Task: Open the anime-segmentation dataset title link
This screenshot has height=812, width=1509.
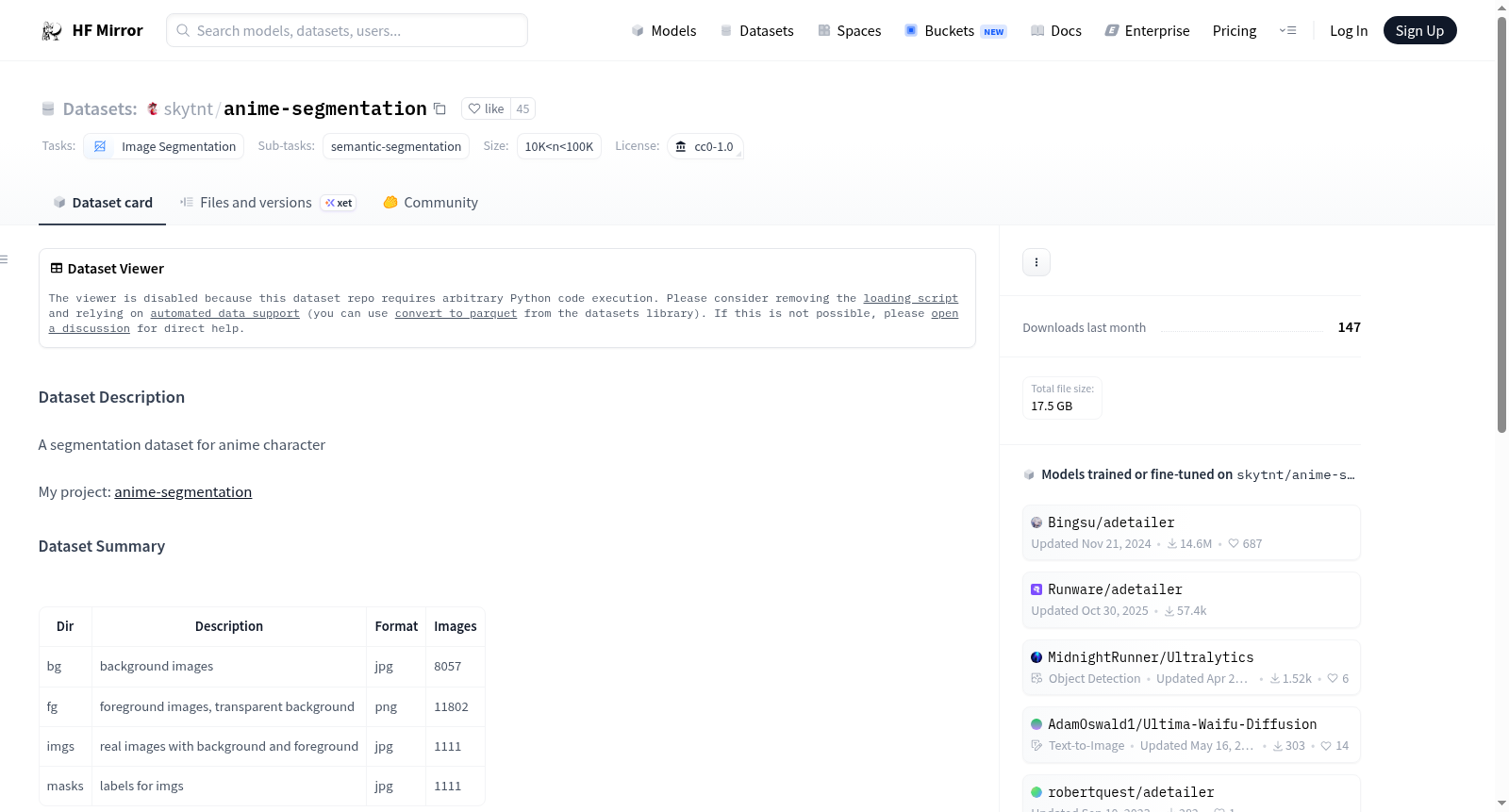Action: 325,109
